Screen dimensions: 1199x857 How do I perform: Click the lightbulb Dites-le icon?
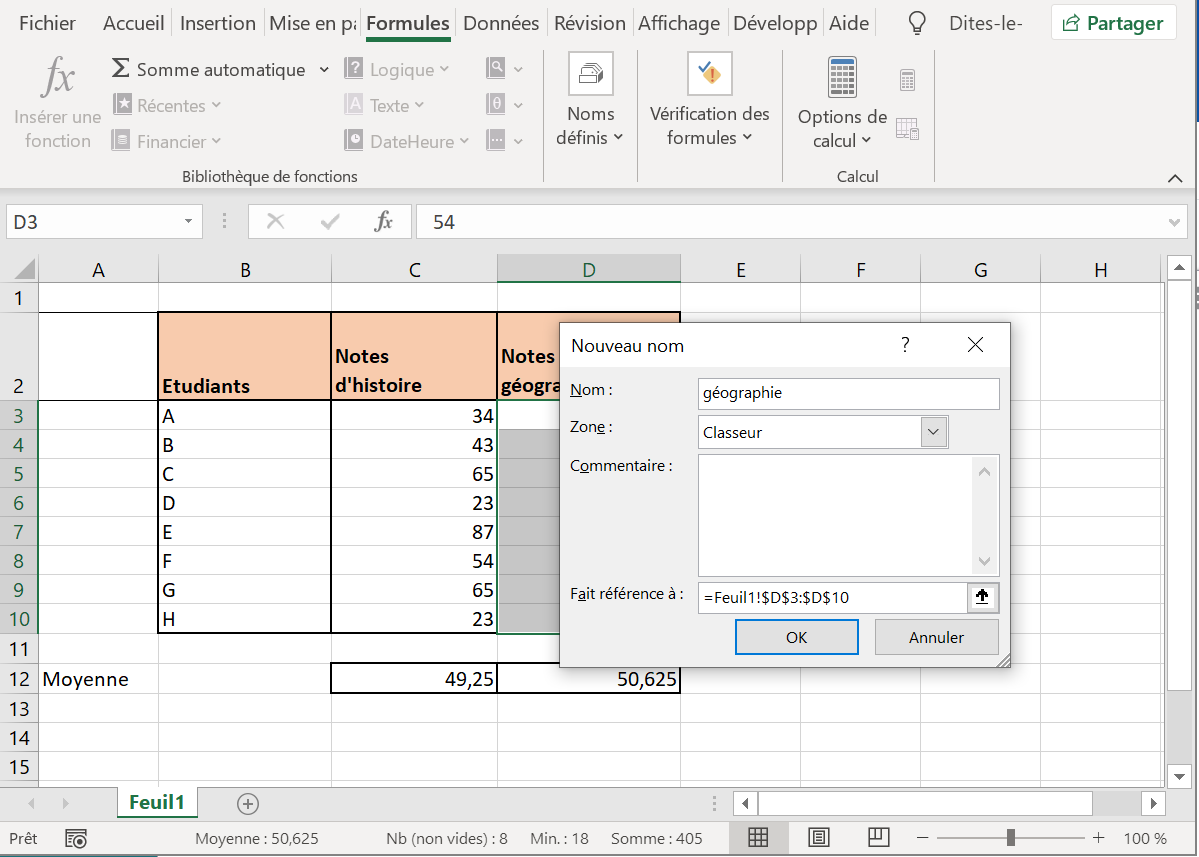[917, 24]
